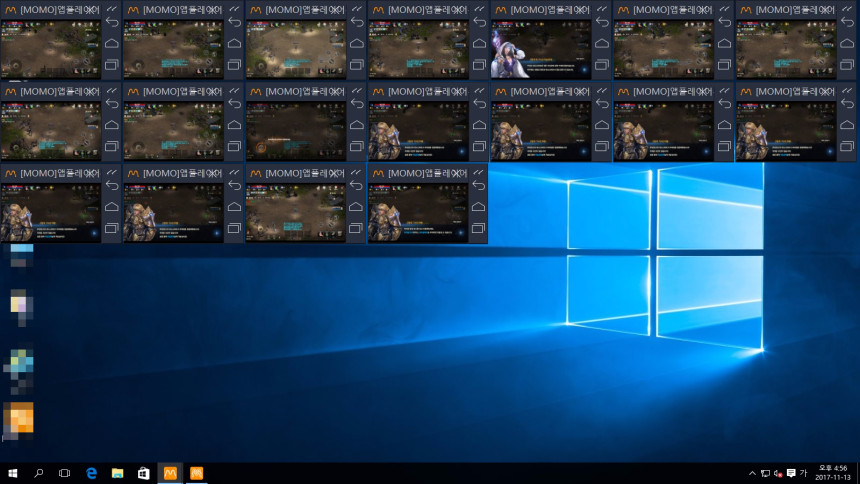The height and width of the screenshot is (484, 860).
Task: Open Task View from the taskbar
Action: point(65,473)
